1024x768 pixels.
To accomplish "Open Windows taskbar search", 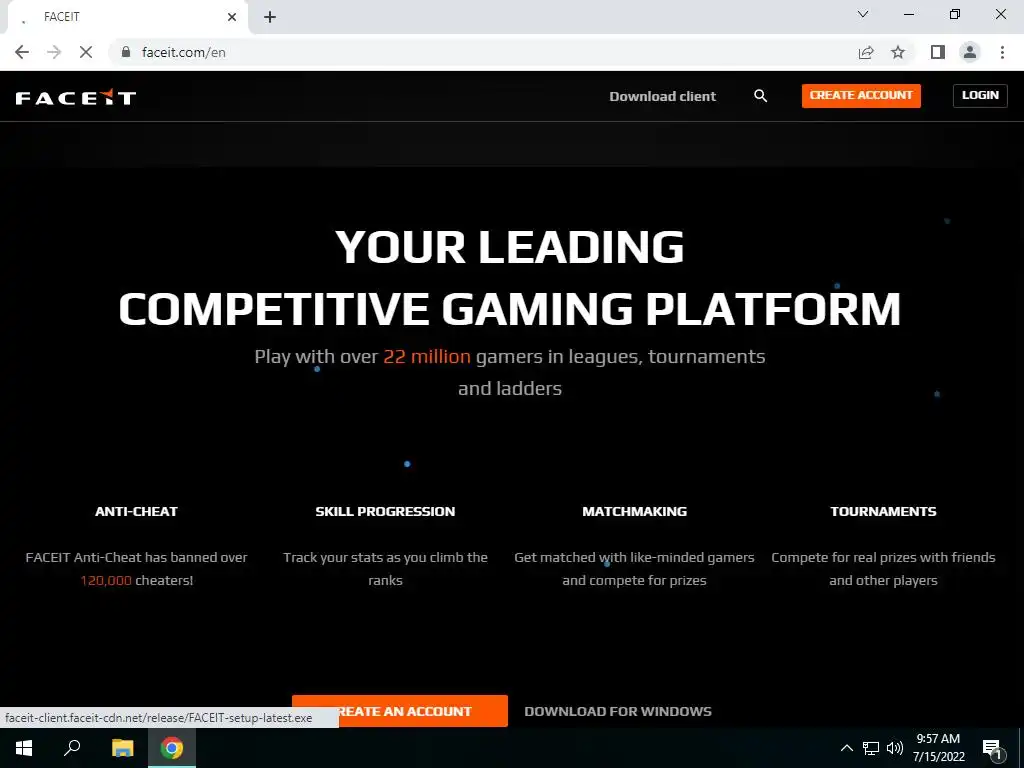I will [x=72, y=748].
